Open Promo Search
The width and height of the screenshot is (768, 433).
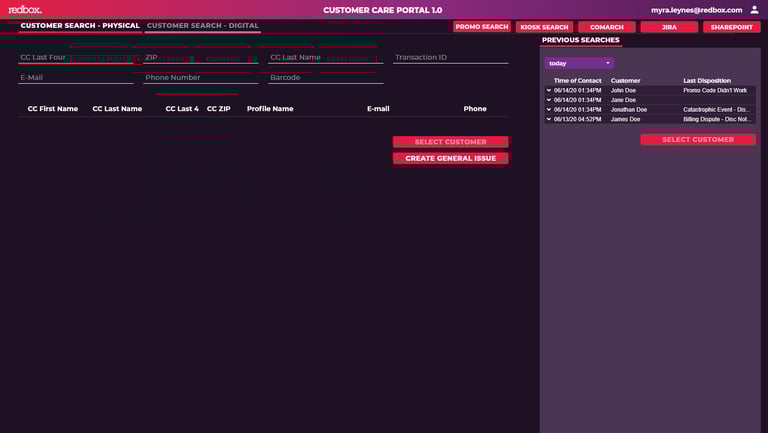pyautogui.click(x=481, y=27)
